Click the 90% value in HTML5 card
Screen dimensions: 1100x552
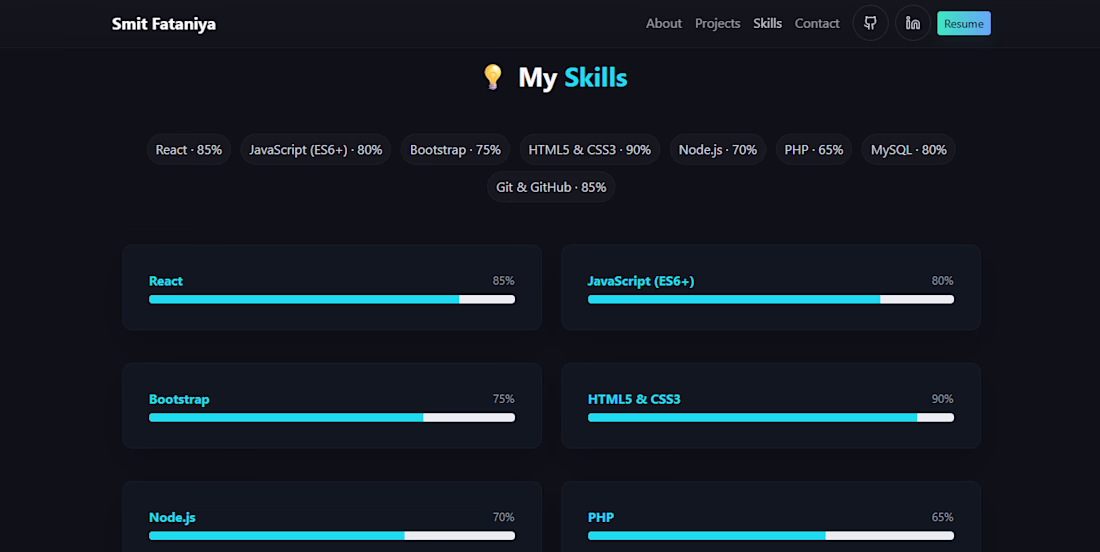point(942,398)
